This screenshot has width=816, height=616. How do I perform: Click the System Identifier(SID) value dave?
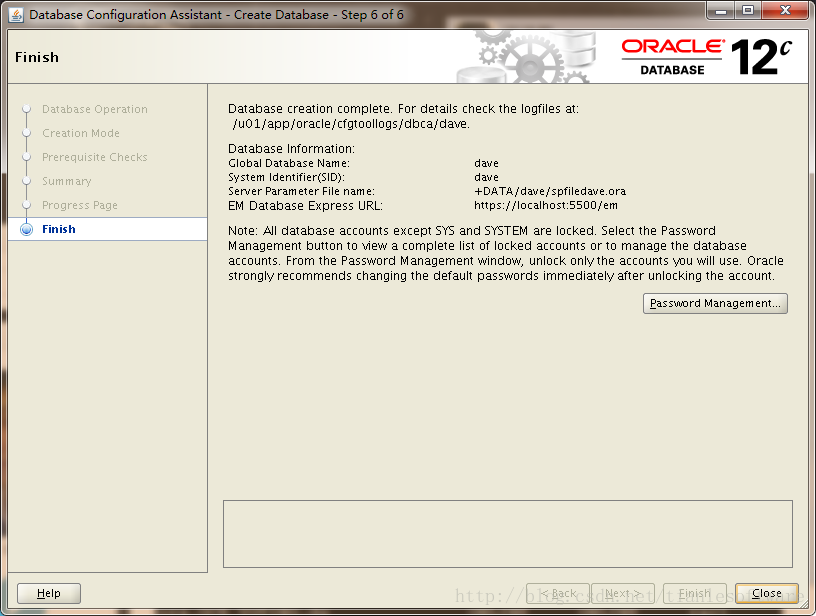point(486,177)
